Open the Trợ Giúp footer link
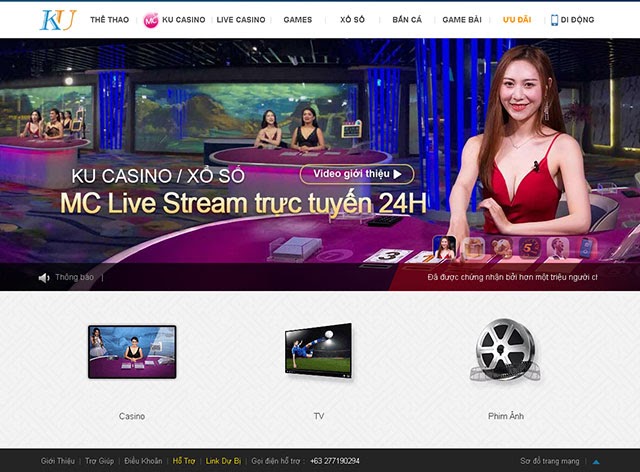 (99, 461)
